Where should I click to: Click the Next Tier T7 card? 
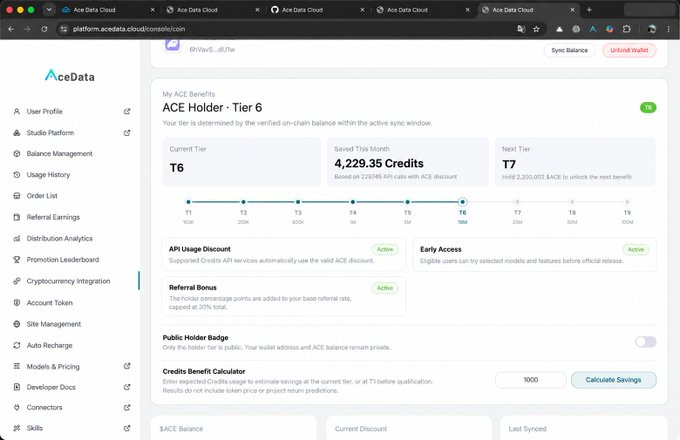pos(575,162)
